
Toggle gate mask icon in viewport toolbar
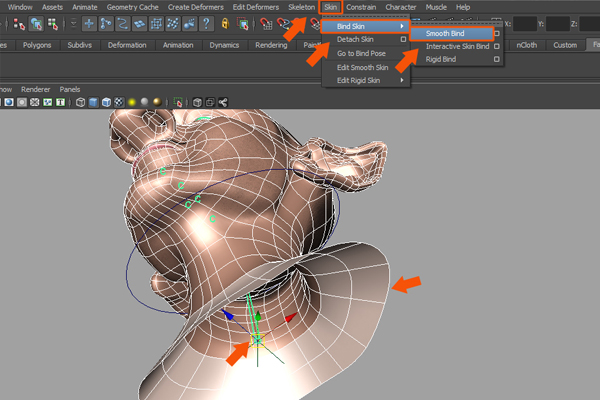tap(22, 102)
